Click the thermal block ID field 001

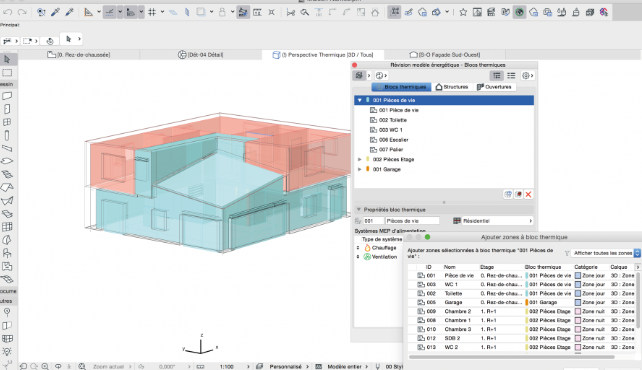(x=373, y=221)
